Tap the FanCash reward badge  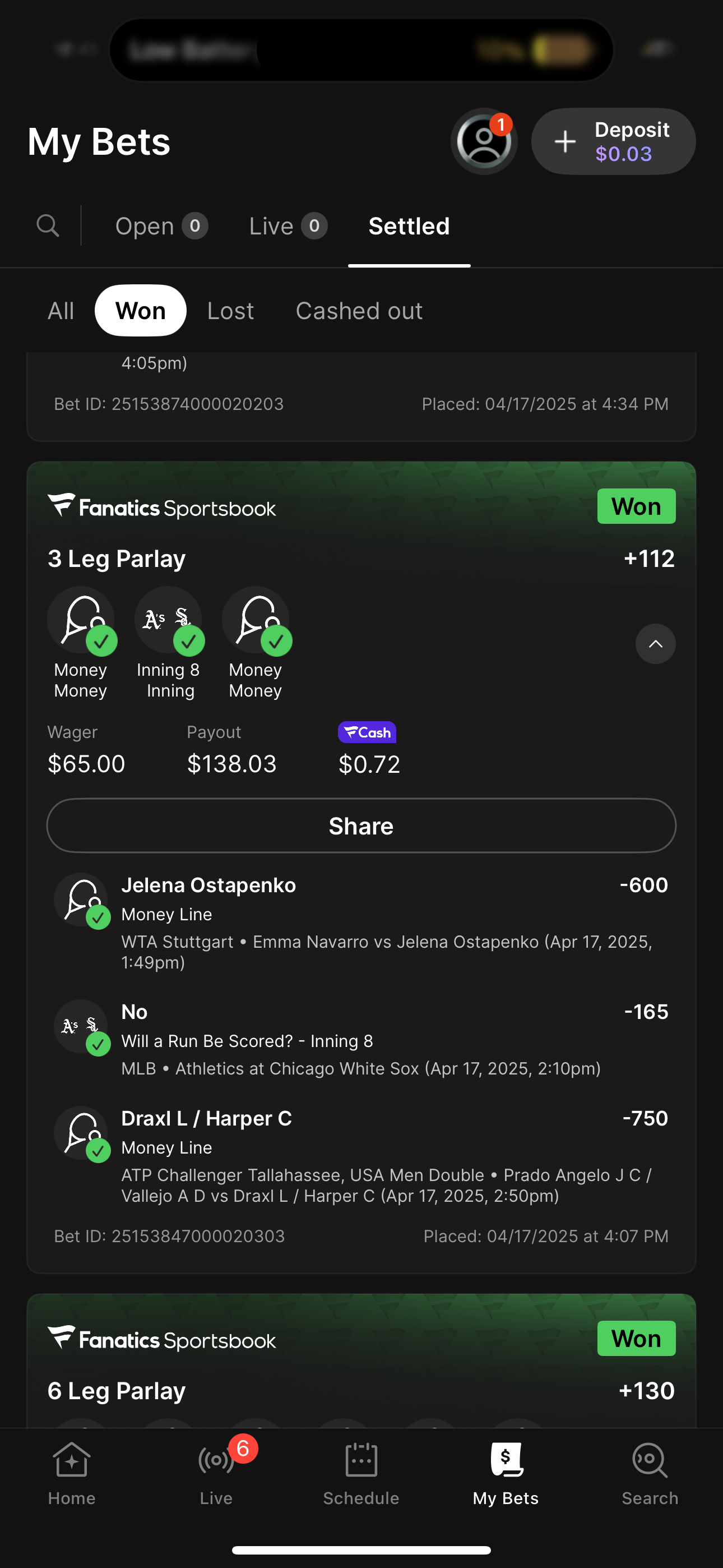(367, 732)
